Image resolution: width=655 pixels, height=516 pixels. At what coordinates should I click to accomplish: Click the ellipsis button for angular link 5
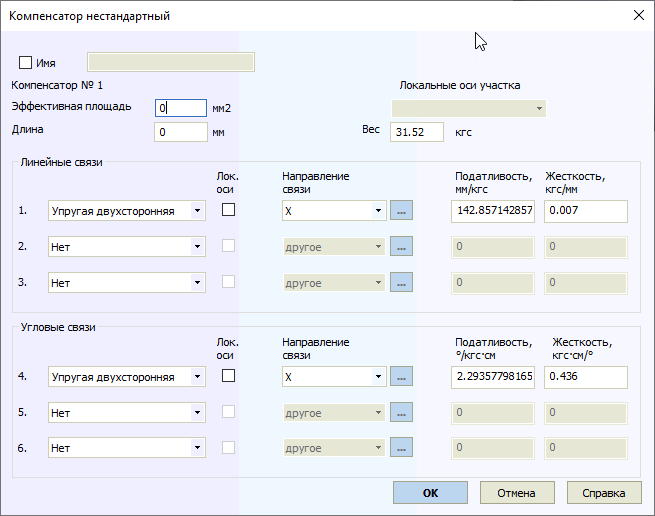[x=401, y=412]
